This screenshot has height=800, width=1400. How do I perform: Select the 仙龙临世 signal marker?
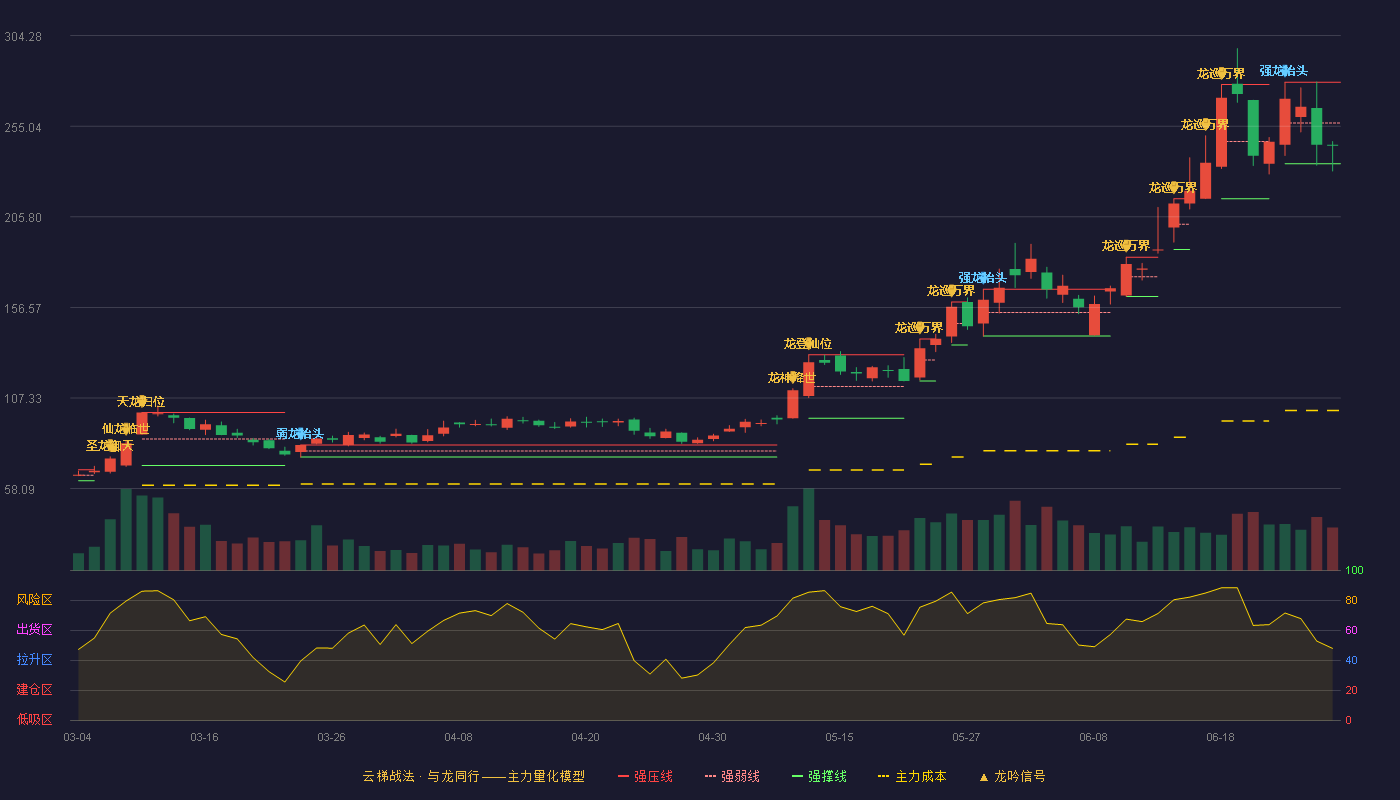click(126, 428)
